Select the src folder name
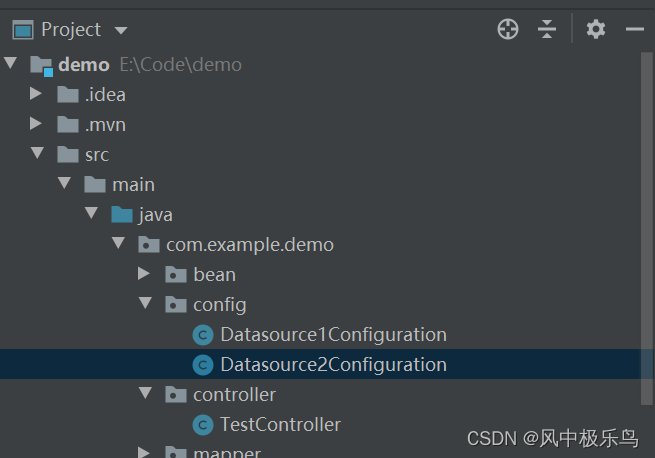The width and height of the screenshot is (655, 458). pos(97,155)
